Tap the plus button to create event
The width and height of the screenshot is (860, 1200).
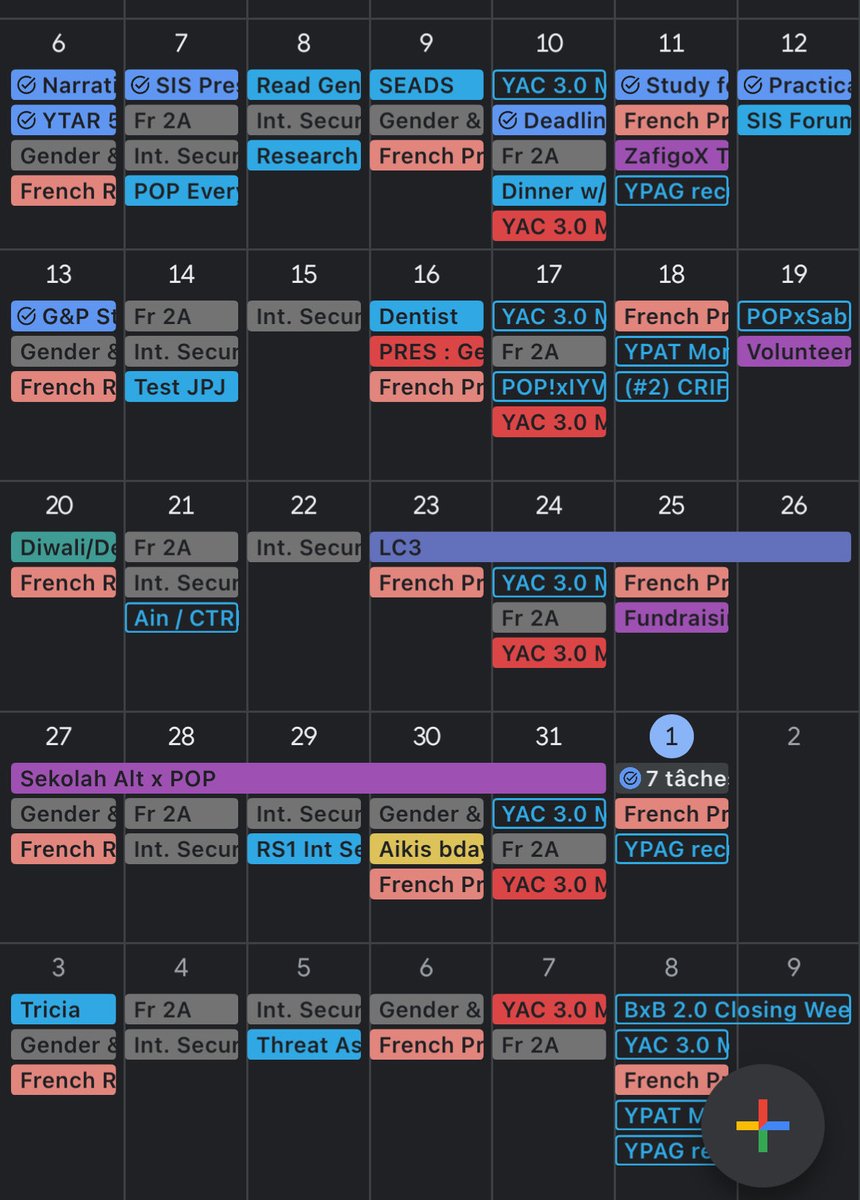tap(763, 1125)
